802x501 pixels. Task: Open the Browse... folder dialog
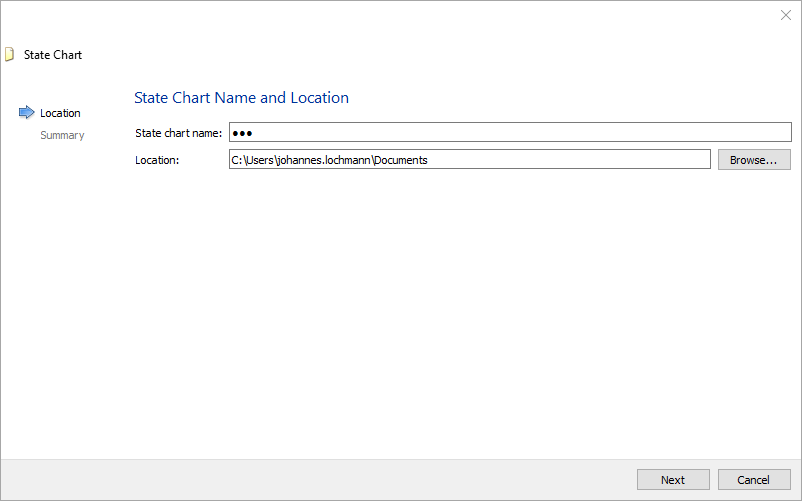pyautogui.click(x=753, y=160)
